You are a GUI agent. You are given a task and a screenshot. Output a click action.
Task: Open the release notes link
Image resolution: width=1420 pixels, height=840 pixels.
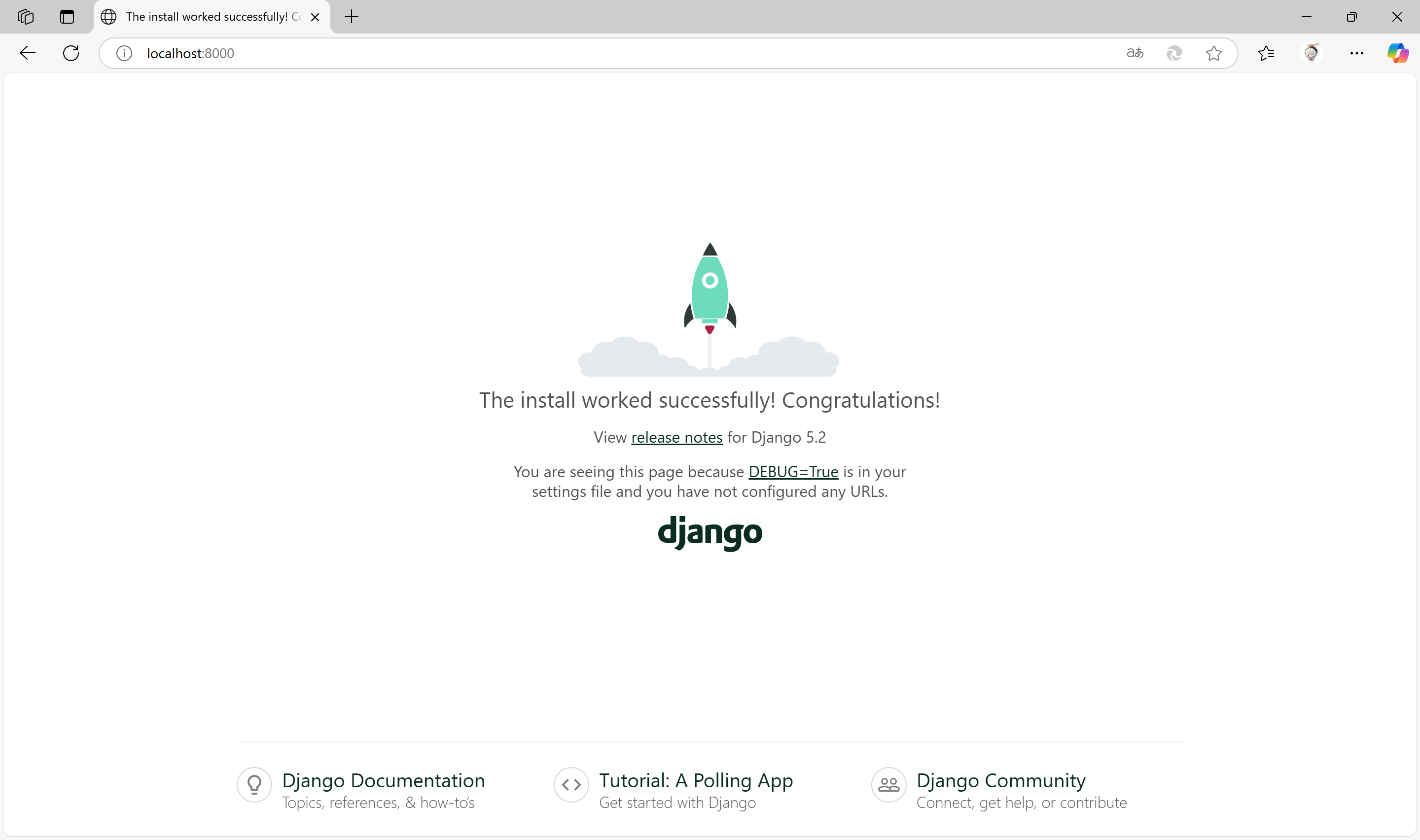[x=676, y=438]
